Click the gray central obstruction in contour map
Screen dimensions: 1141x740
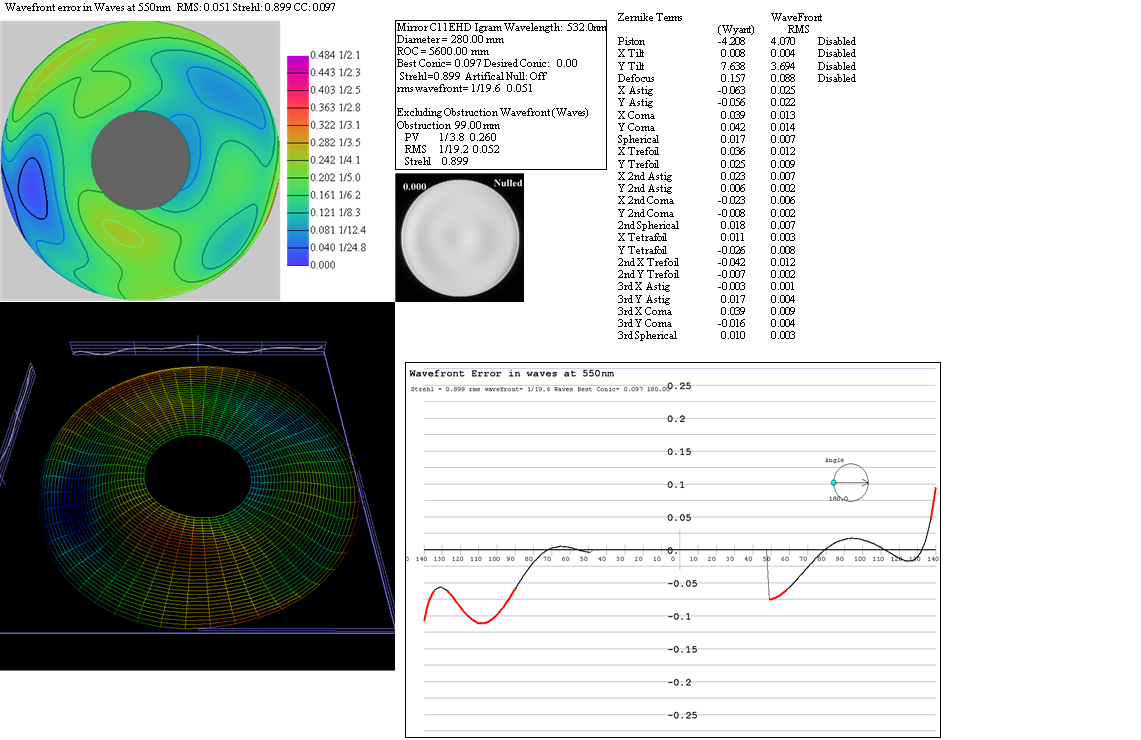point(141,160)
